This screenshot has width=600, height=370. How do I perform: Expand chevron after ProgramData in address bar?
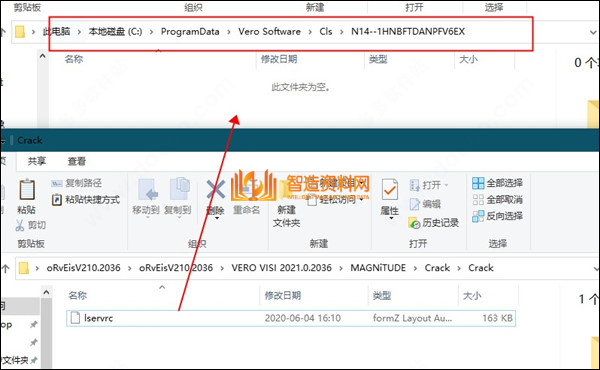tap(229, 32)
